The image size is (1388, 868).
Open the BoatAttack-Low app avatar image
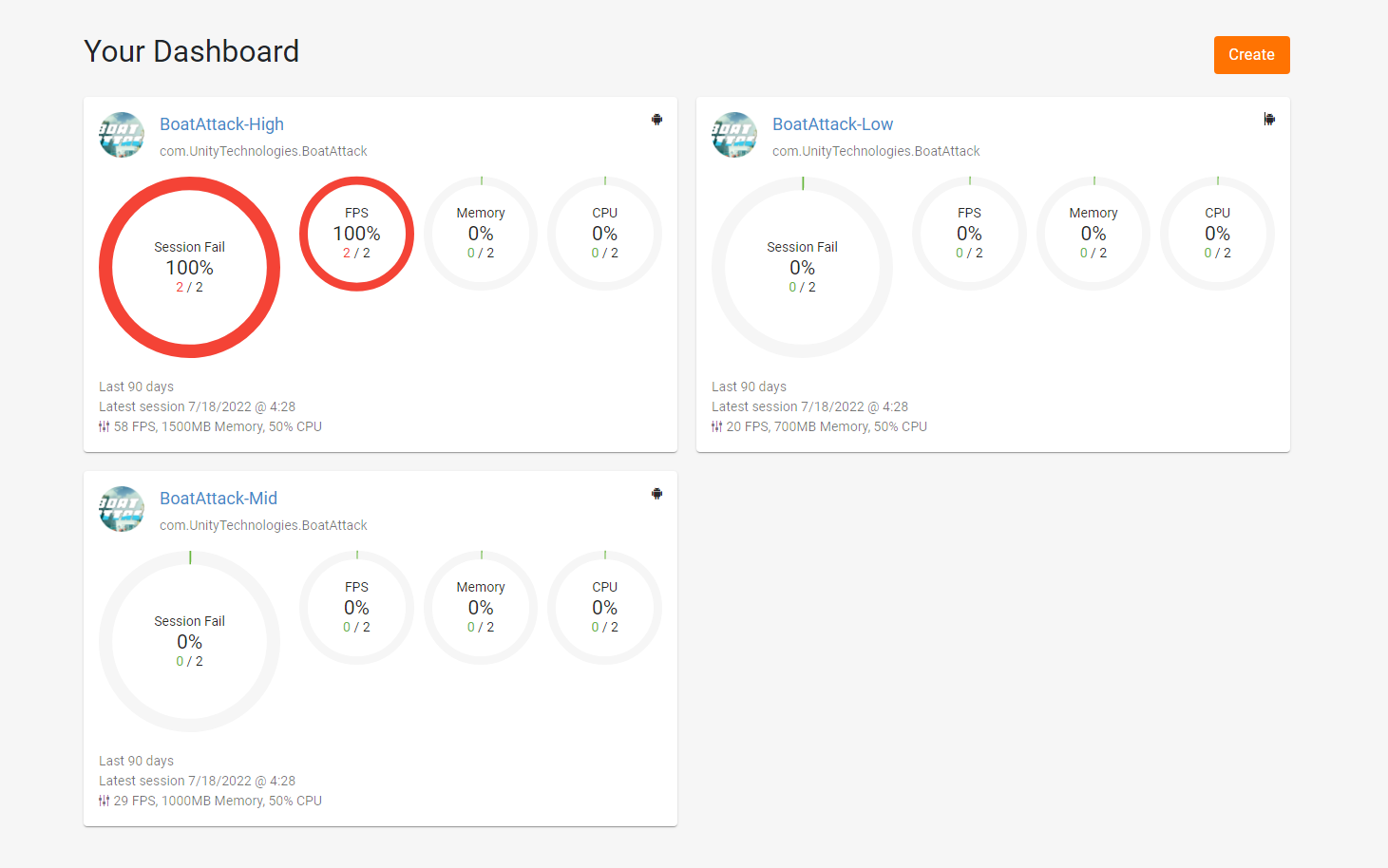734,135
